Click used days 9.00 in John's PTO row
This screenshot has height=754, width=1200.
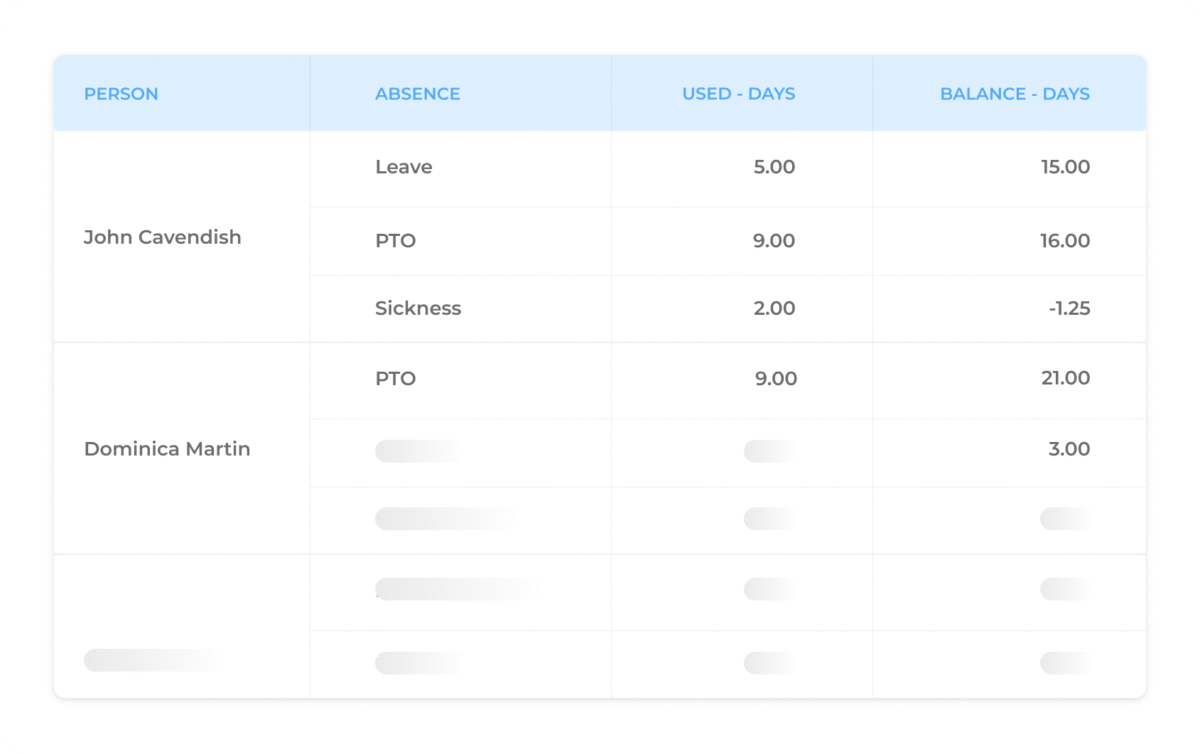[x=774, y=241]
